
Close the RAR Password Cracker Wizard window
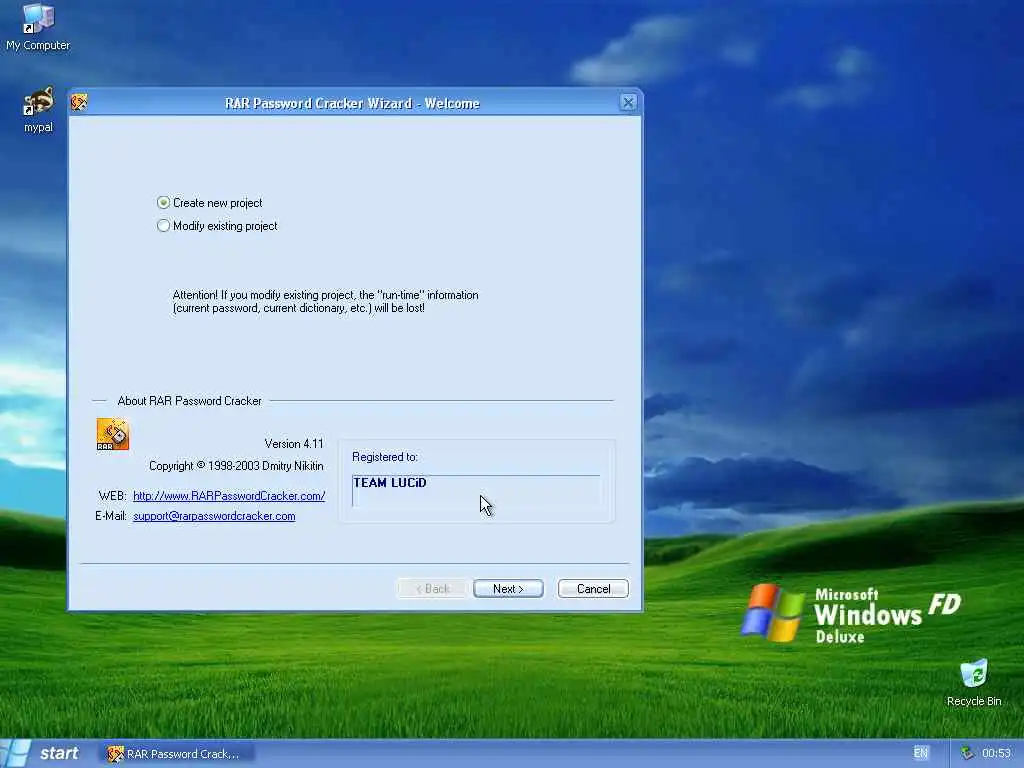pos(628,103)
